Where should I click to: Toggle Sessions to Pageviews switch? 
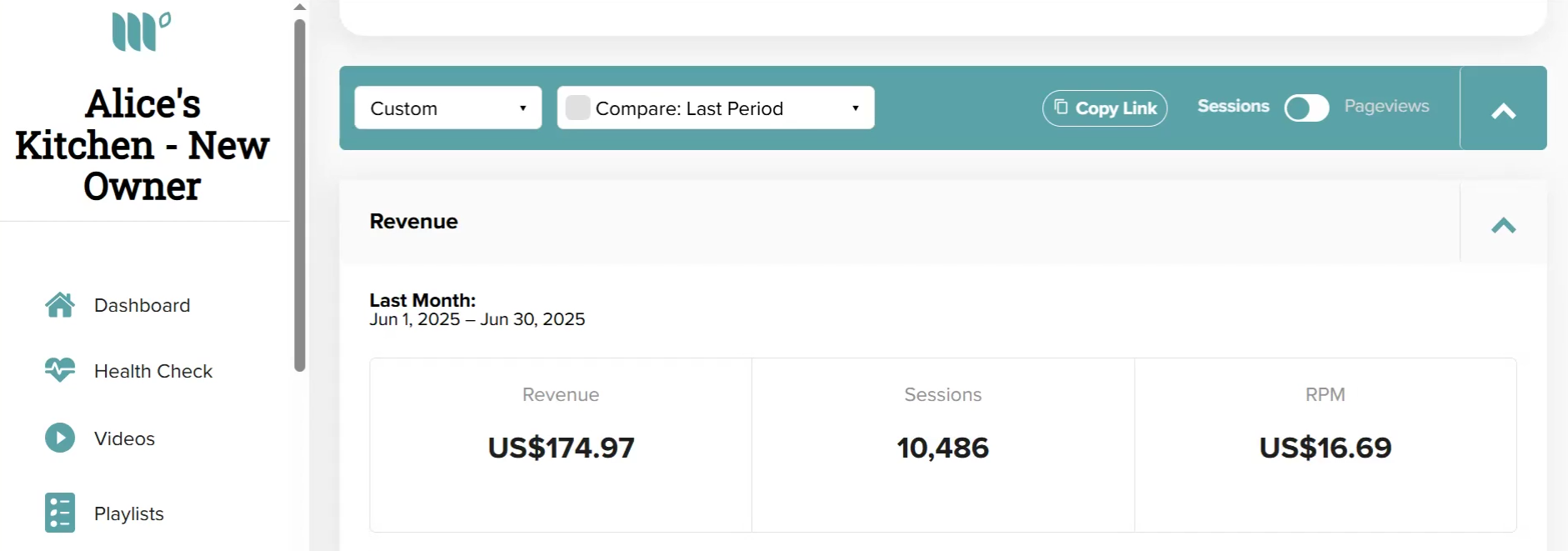point(1306,108)
